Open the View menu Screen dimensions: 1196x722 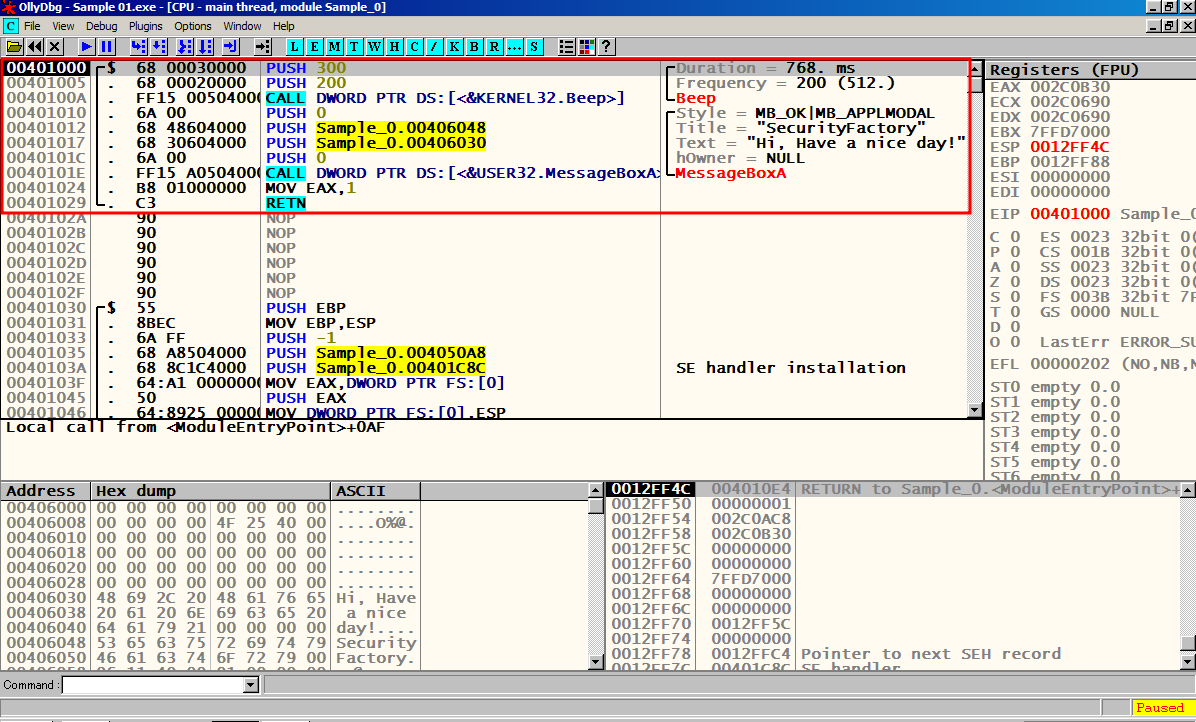[x=63, y=26]
